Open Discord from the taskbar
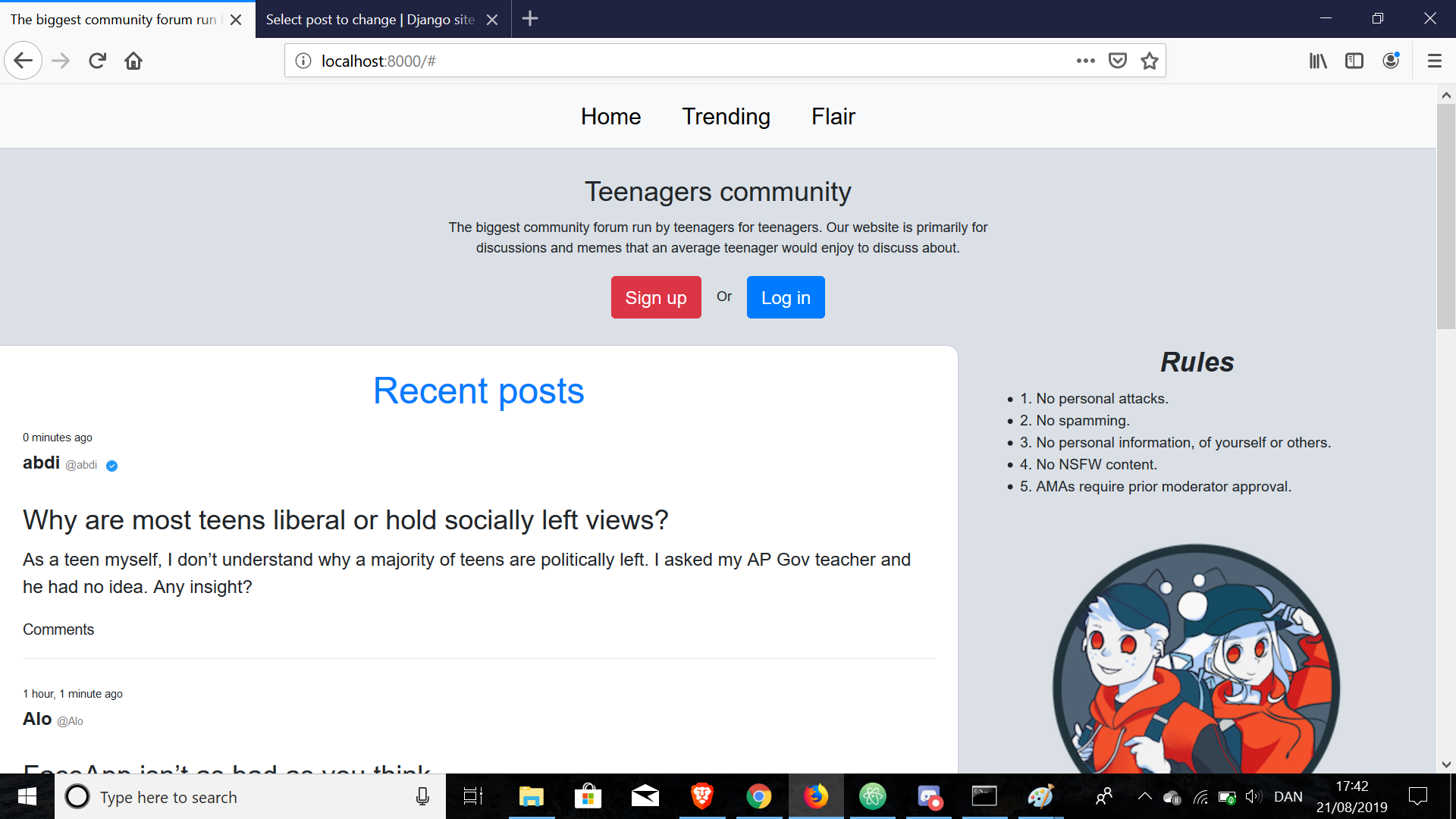 [930, 795]
